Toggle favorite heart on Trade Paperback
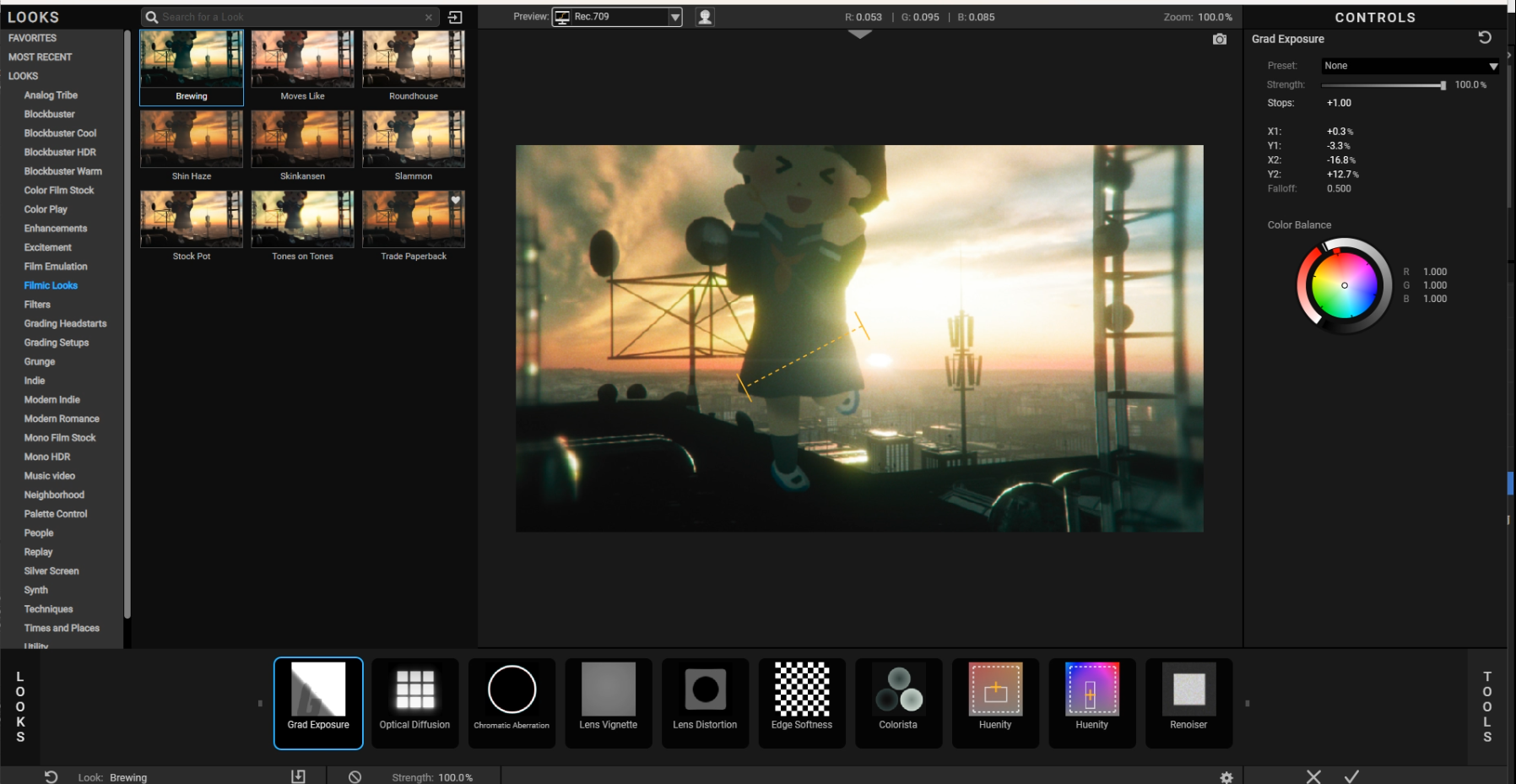The height and width of the screenshot is (784, 1516). (x=456, y=200)
